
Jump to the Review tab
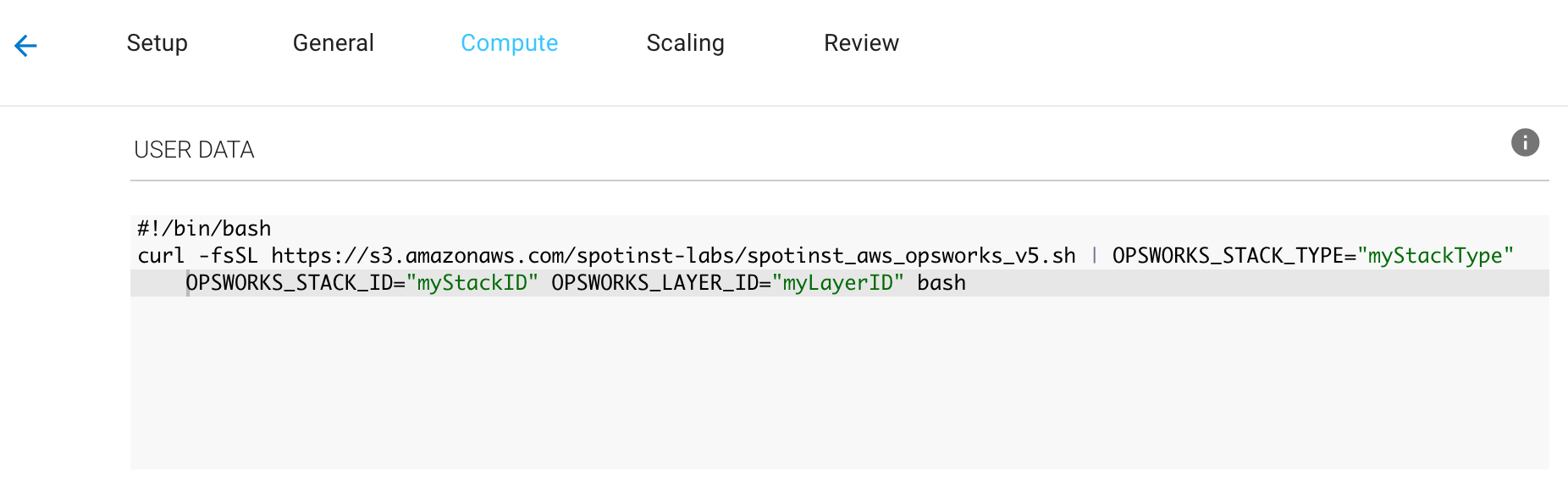[x=861, y=43]
